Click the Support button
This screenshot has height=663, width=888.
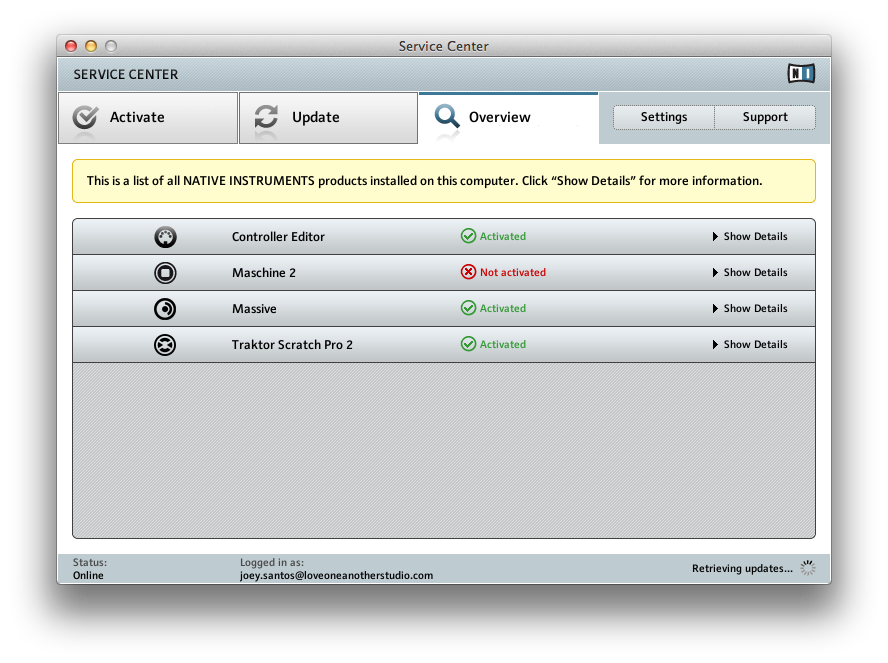tap(765, 117)
